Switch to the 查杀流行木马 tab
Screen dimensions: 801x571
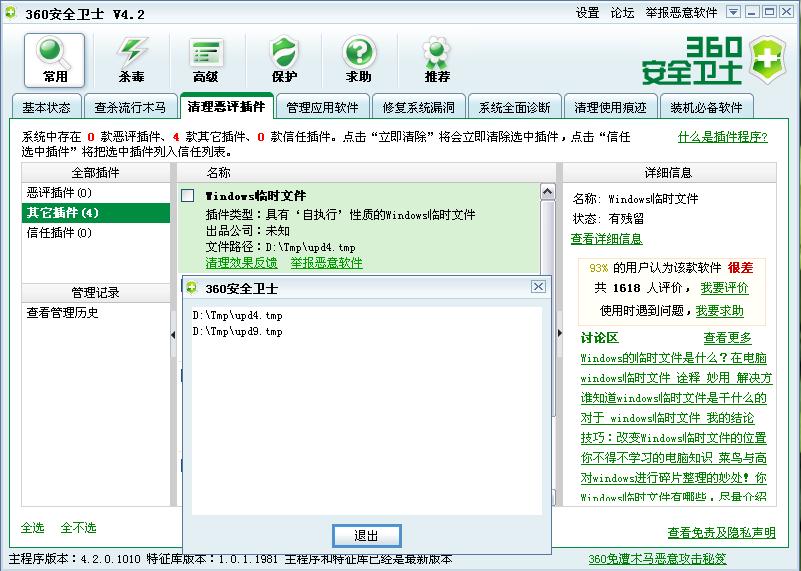coord(130,107)
